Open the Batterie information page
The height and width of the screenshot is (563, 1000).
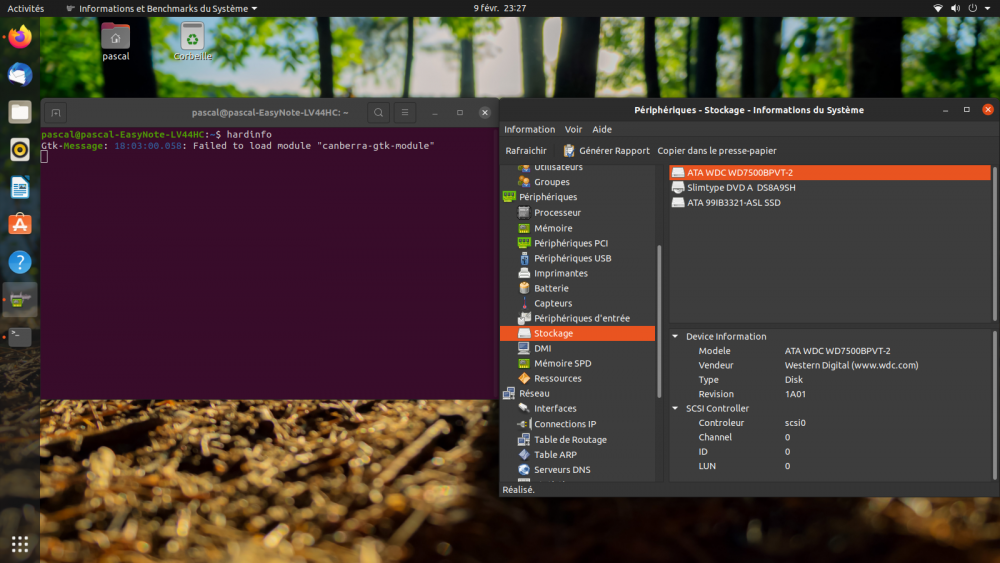pos(551,288)
